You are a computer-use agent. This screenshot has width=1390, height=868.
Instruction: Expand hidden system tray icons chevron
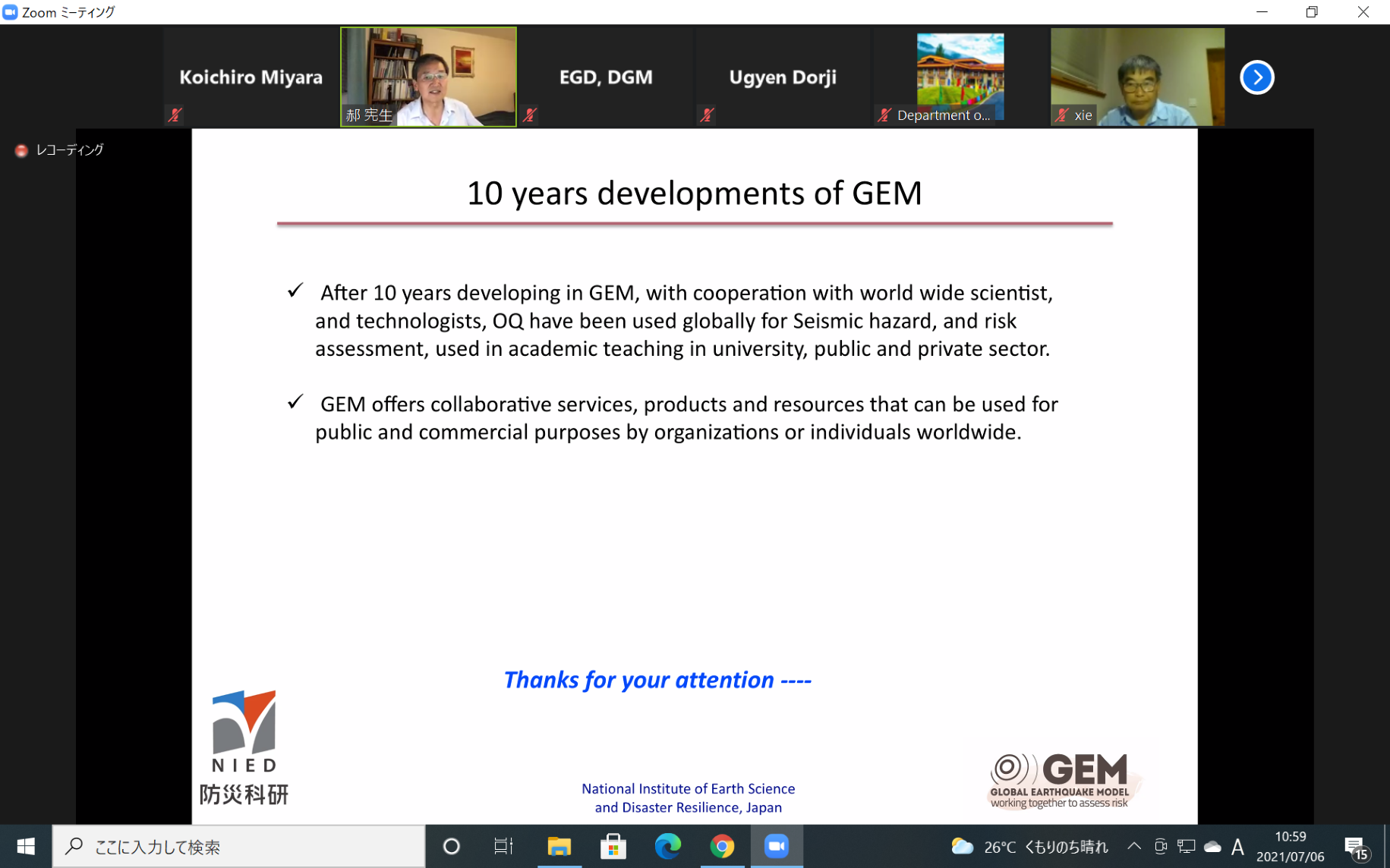tap(1134, 846)
